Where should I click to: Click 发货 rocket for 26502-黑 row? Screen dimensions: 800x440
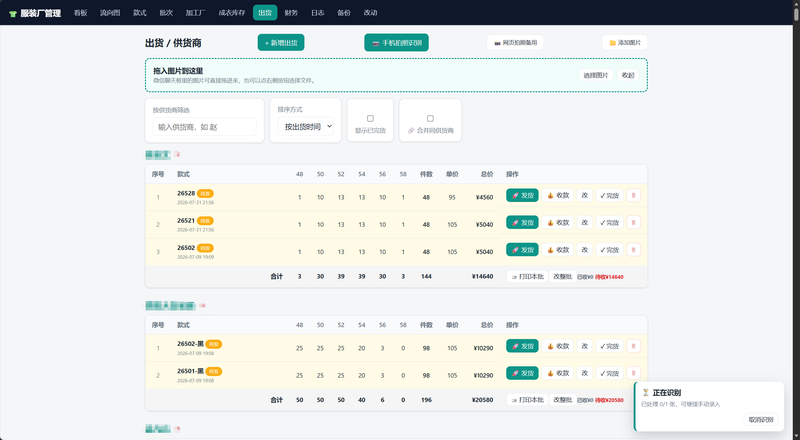(522, 346)
